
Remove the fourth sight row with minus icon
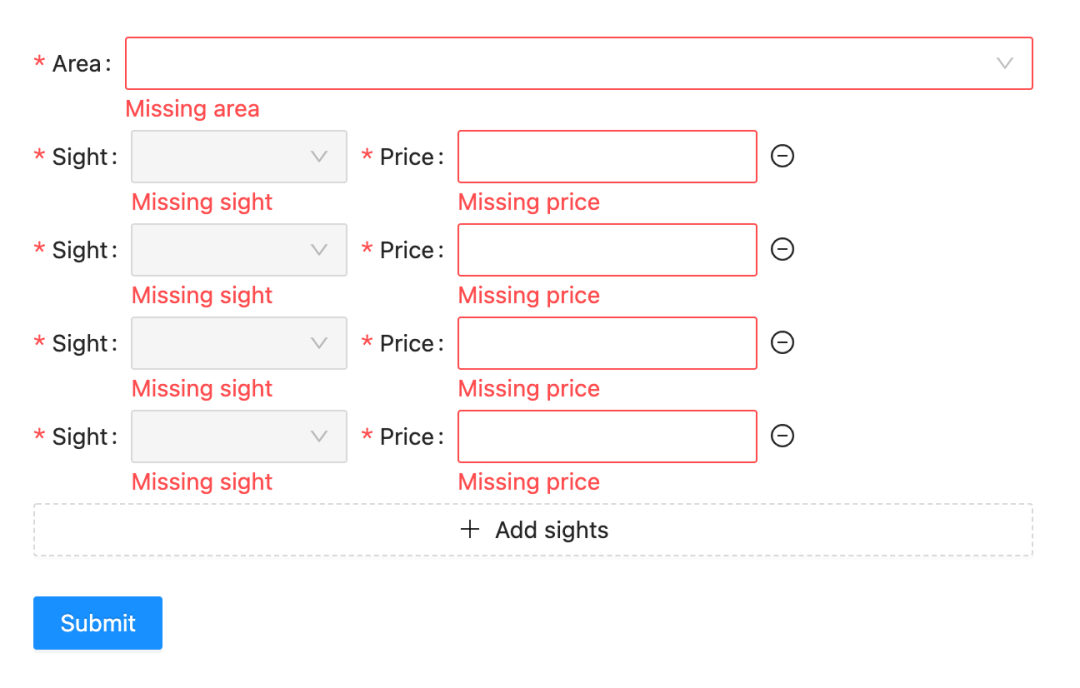coord(782,436)
